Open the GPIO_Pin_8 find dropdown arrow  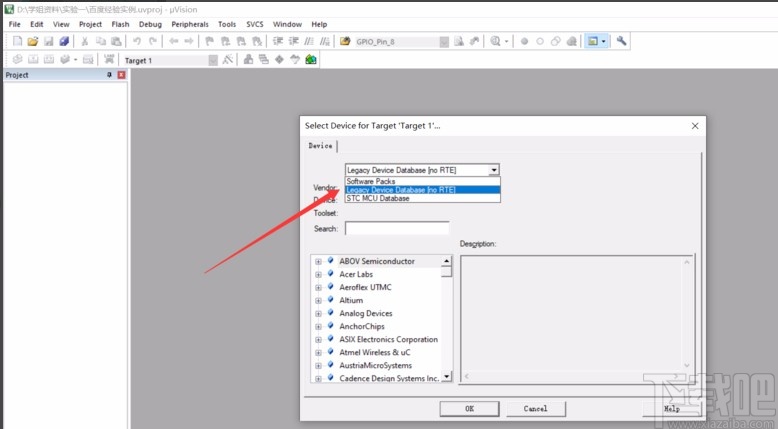coord(444,42)
